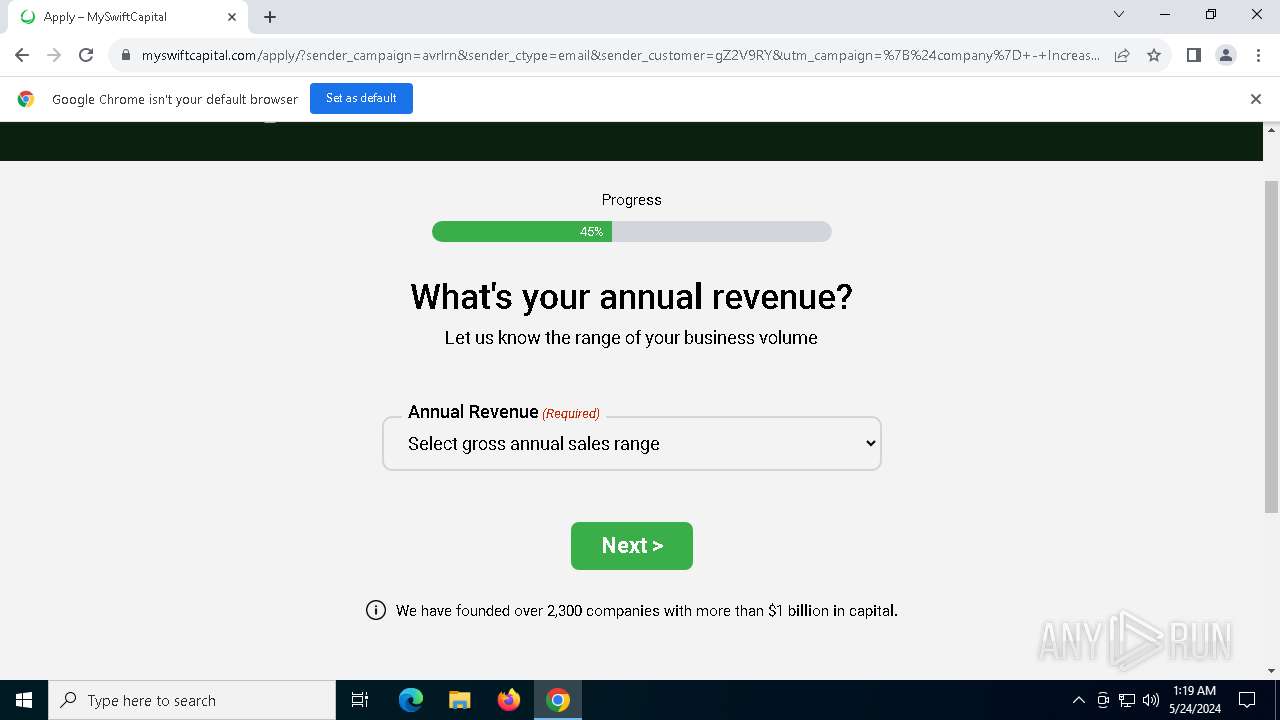Click the 45% progress bar
This screenshot has width=1280, height=720.
632,232
